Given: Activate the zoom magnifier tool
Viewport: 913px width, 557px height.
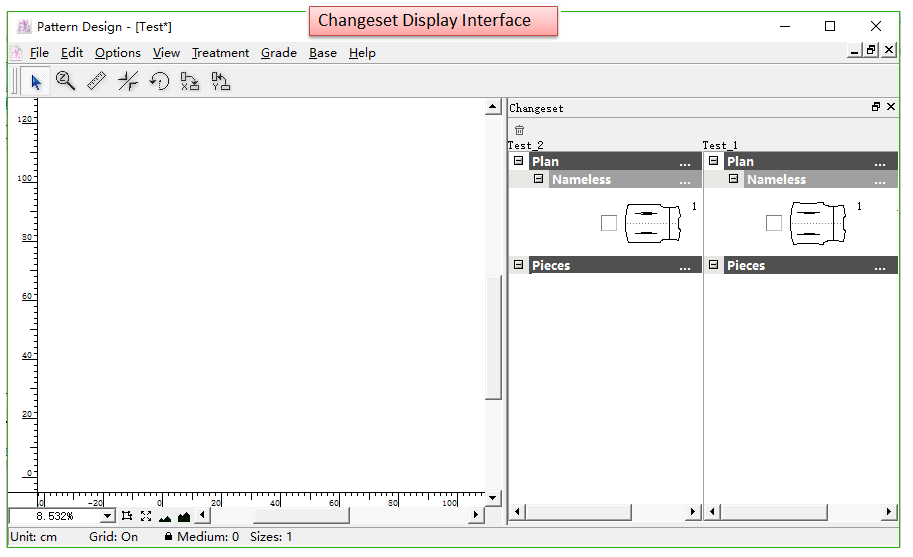Looking at the screenshot, I should pos(66,82).
